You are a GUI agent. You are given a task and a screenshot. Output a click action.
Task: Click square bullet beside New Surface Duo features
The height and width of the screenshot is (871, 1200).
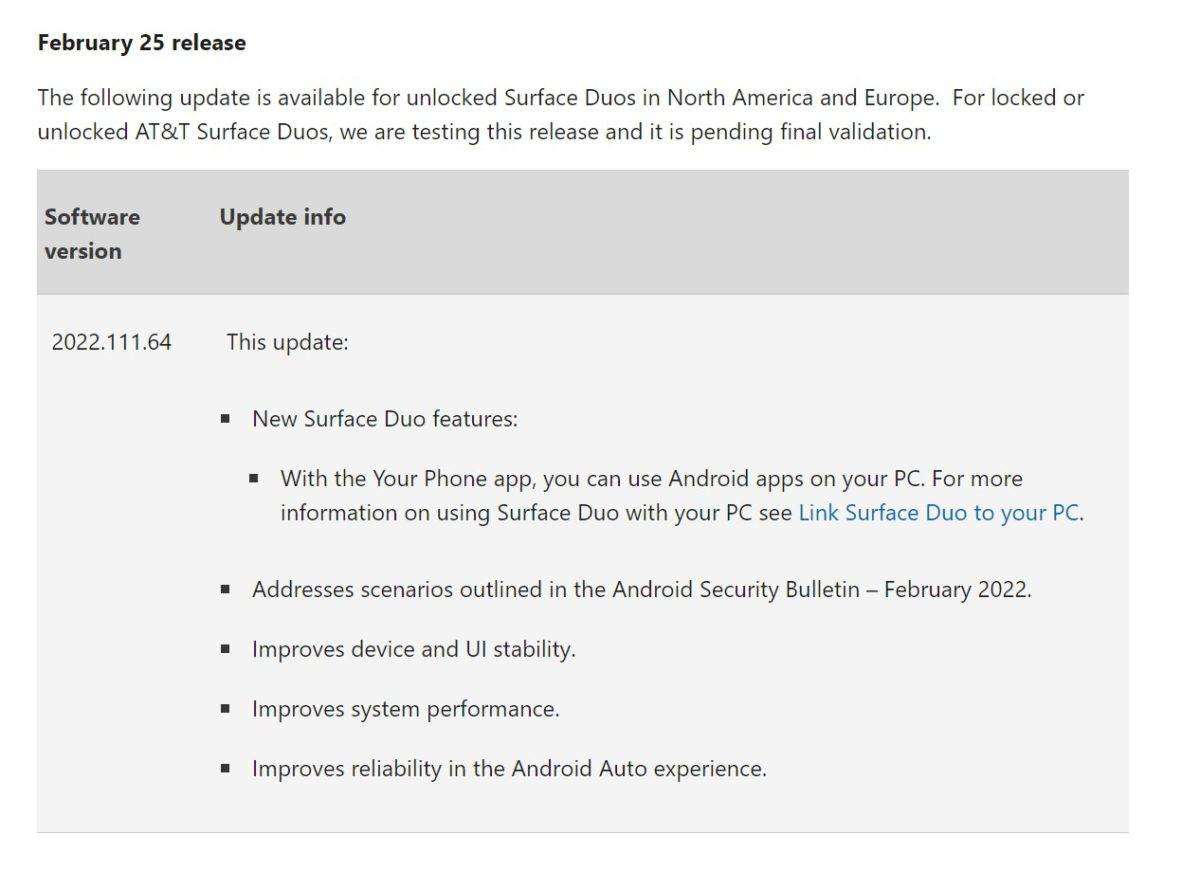pyautogui.click(x=226, y=419)
